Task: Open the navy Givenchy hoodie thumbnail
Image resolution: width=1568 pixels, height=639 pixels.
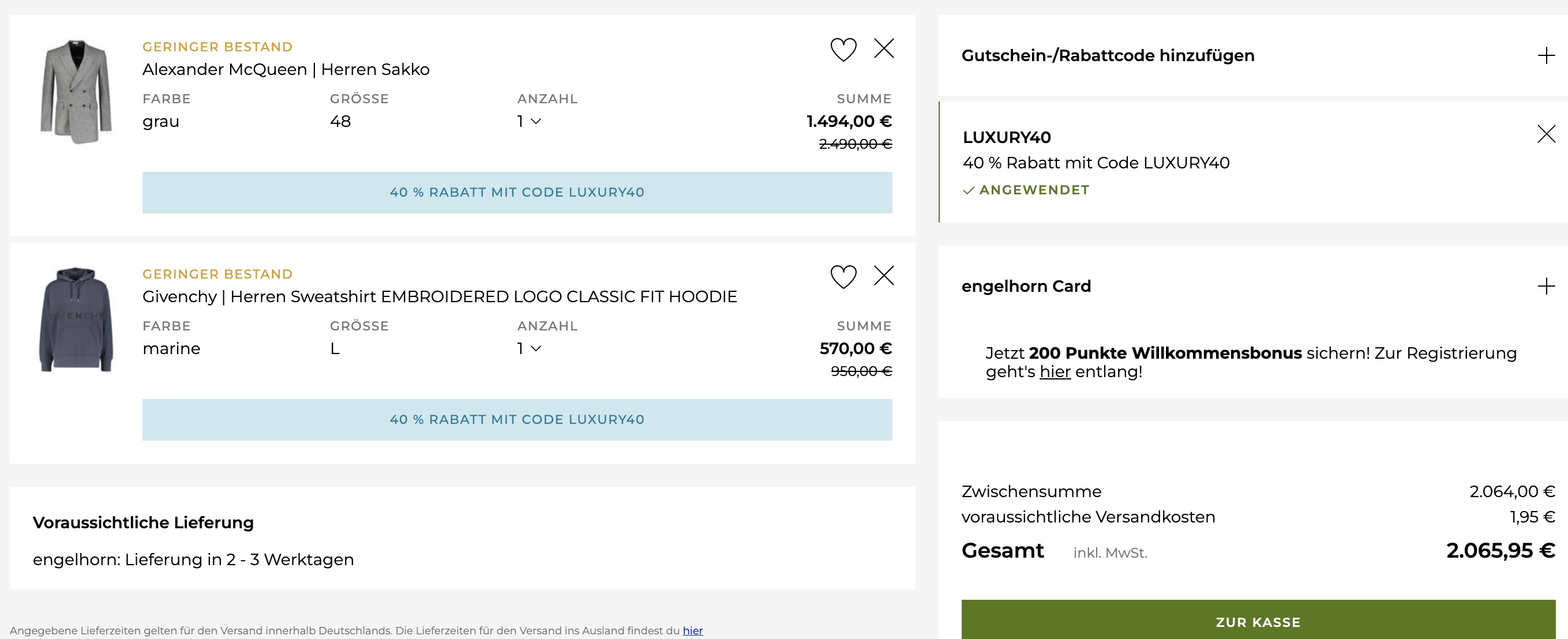Action: [76, 319]
